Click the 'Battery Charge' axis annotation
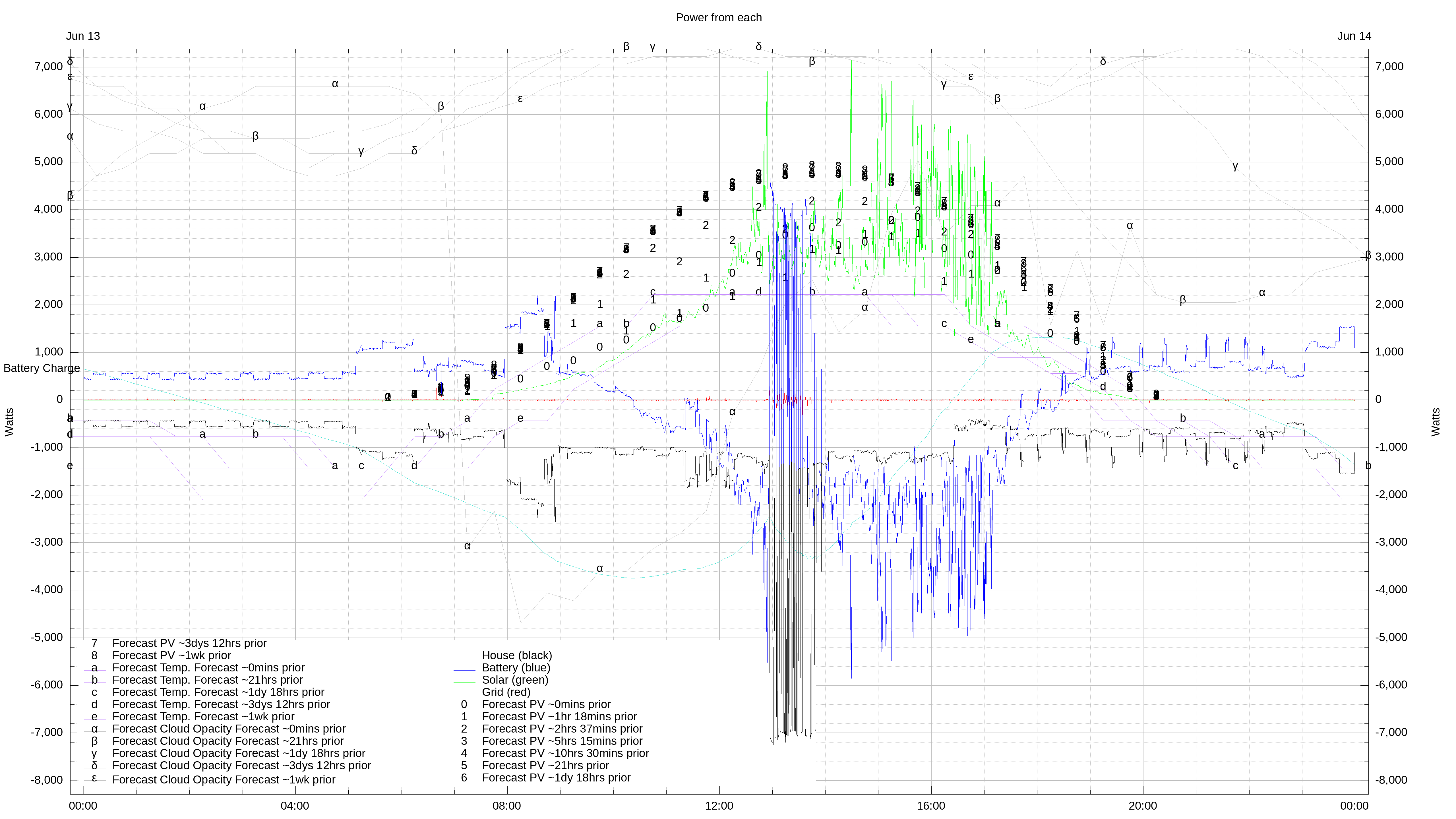The image size is (1456, 819). [x=42, y=369]
